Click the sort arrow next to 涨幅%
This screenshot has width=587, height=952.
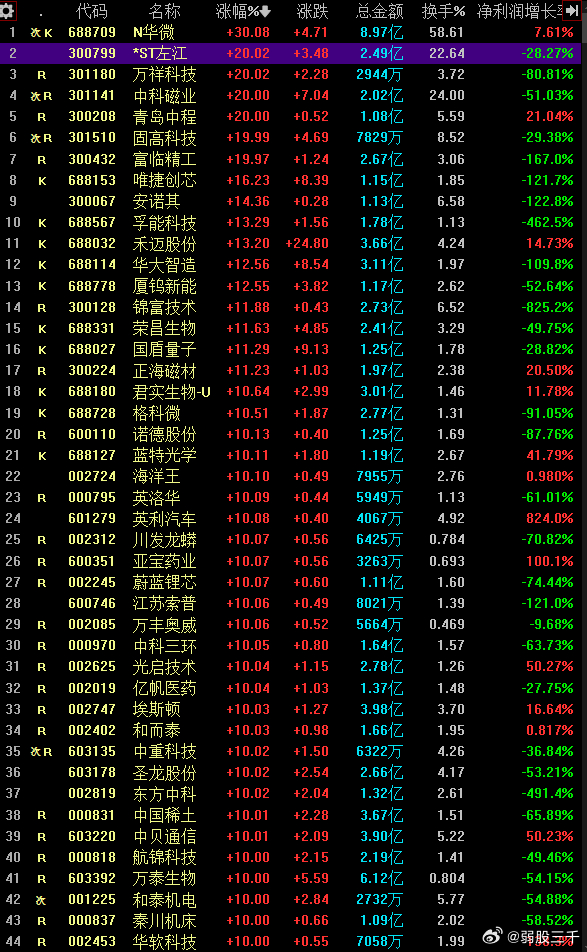pyautogui.click(x=265, y=11)
